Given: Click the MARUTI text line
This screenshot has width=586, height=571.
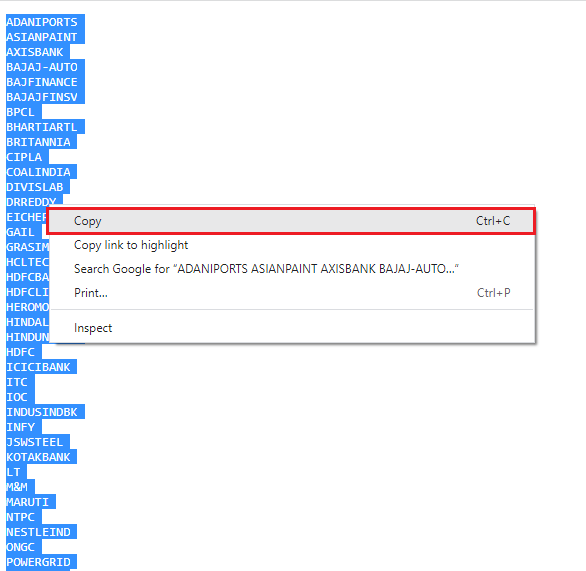Looking at the screenshot, I should click(28, 502).
